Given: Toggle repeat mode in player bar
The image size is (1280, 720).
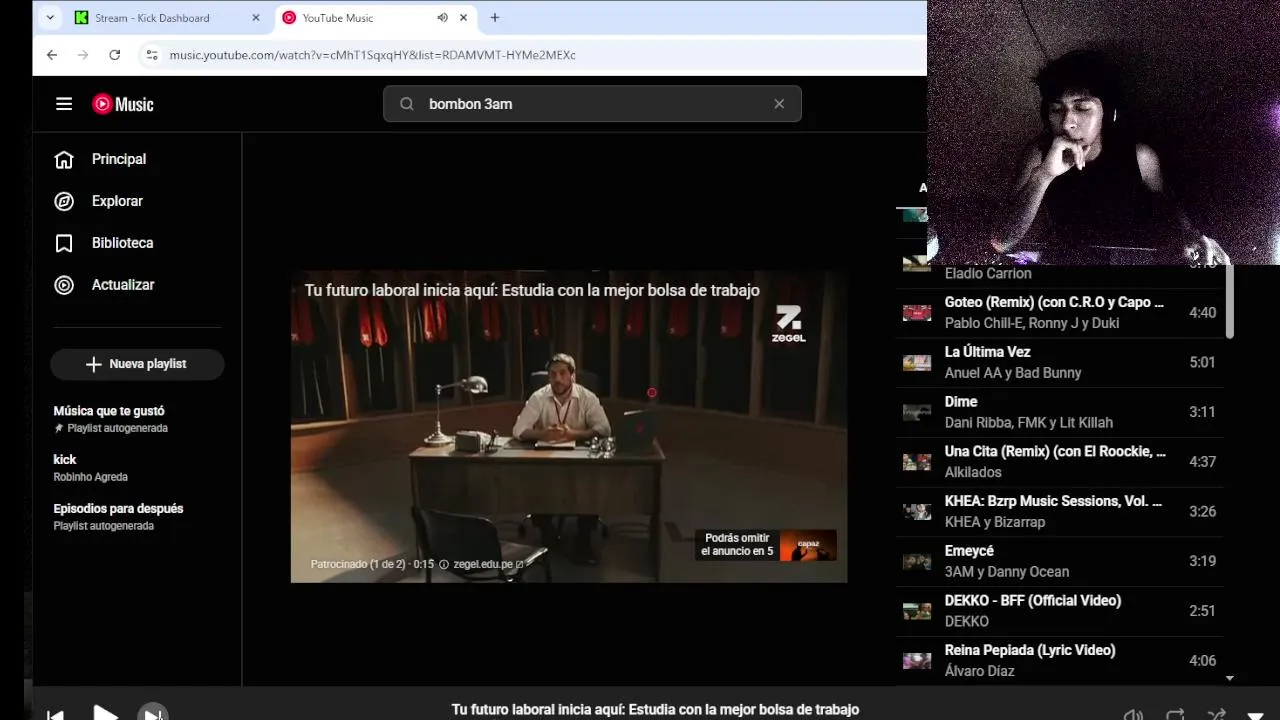Looking at the screenshot, I should tap(1175, 714).
